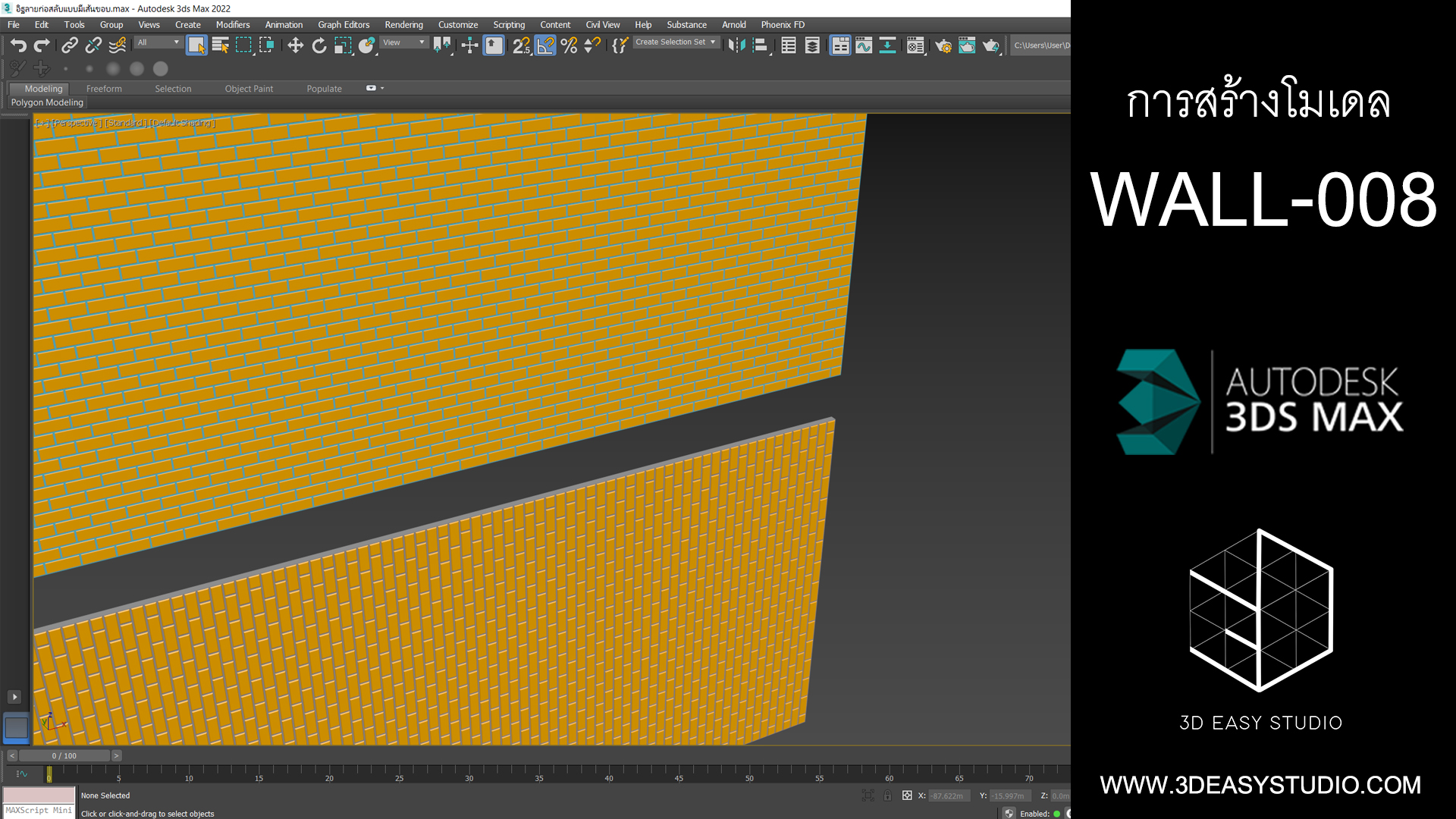Toggle the Percent Snap button
Screen dimensions: 1456x819
569,45
